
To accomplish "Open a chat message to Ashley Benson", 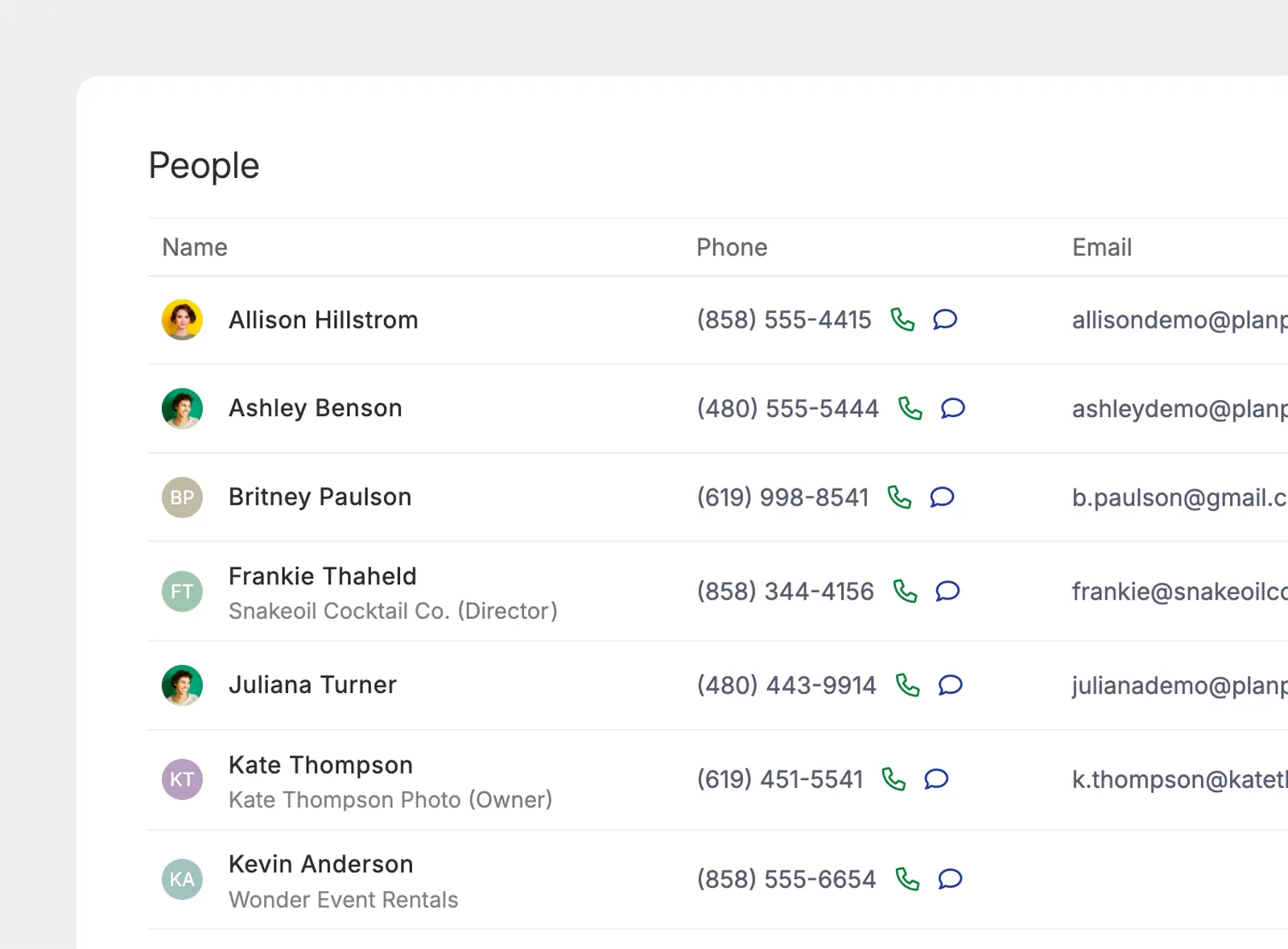I will (953, 408).
